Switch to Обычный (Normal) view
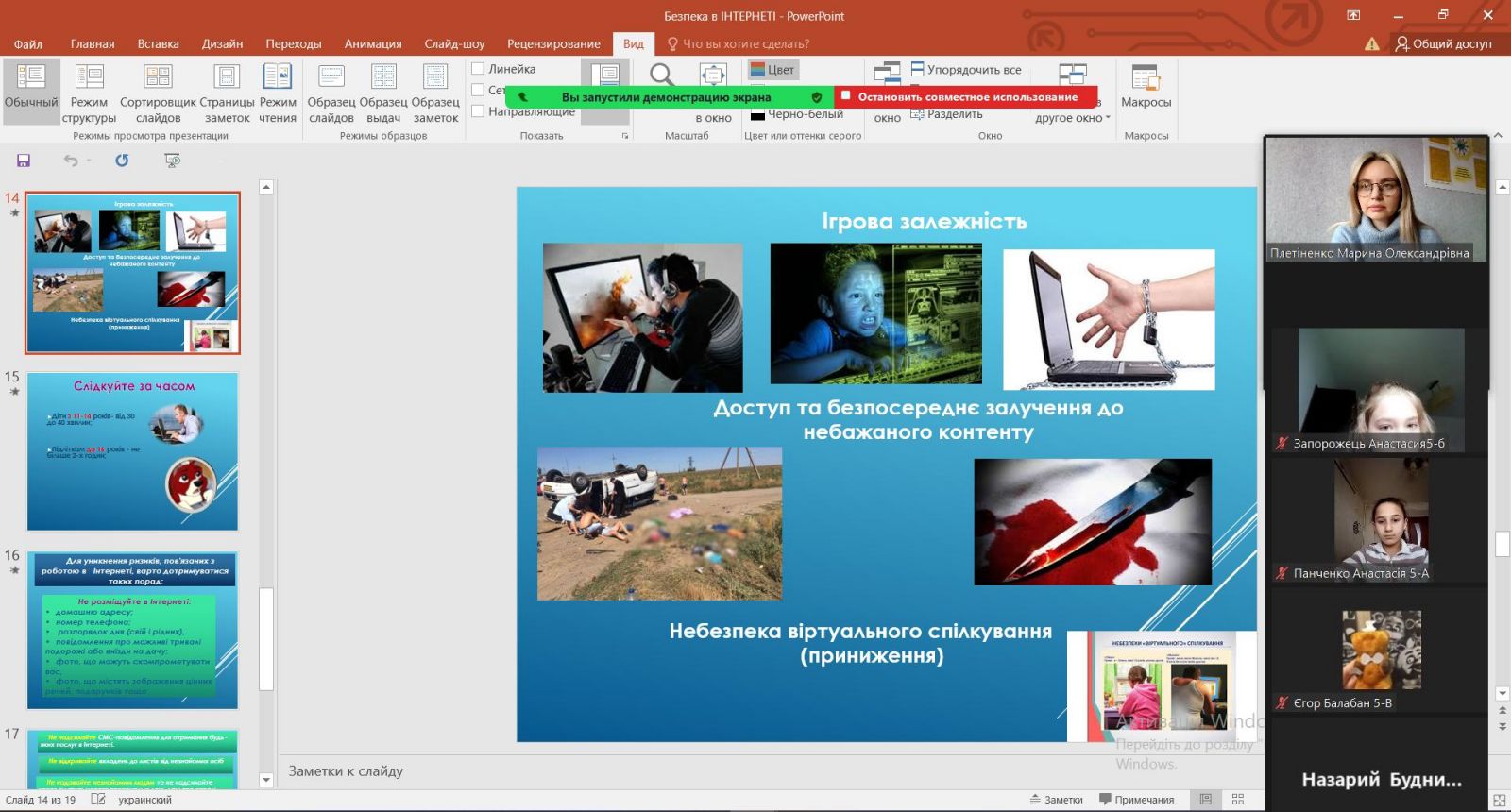 [31, 93]
